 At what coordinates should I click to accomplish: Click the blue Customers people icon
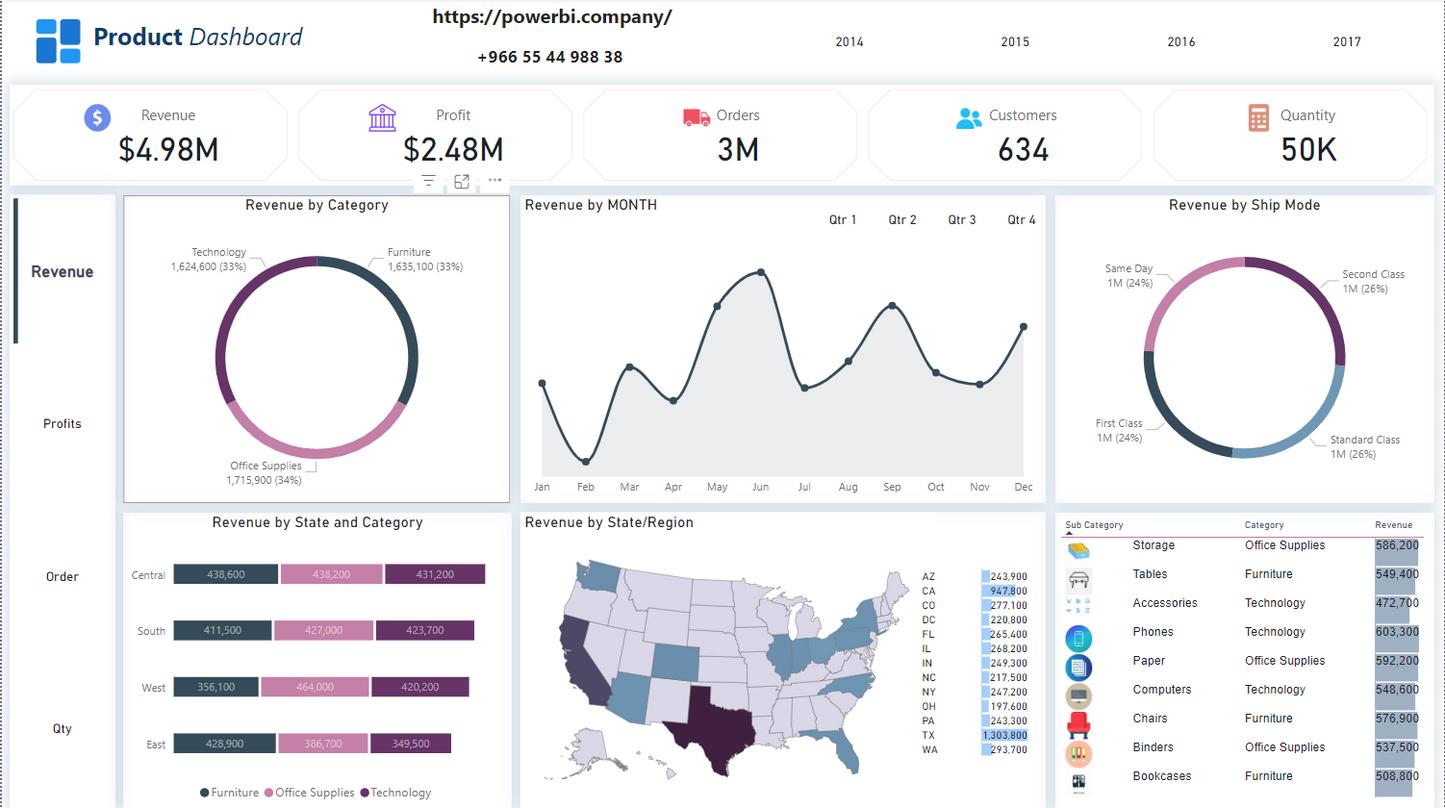(968, 118)
